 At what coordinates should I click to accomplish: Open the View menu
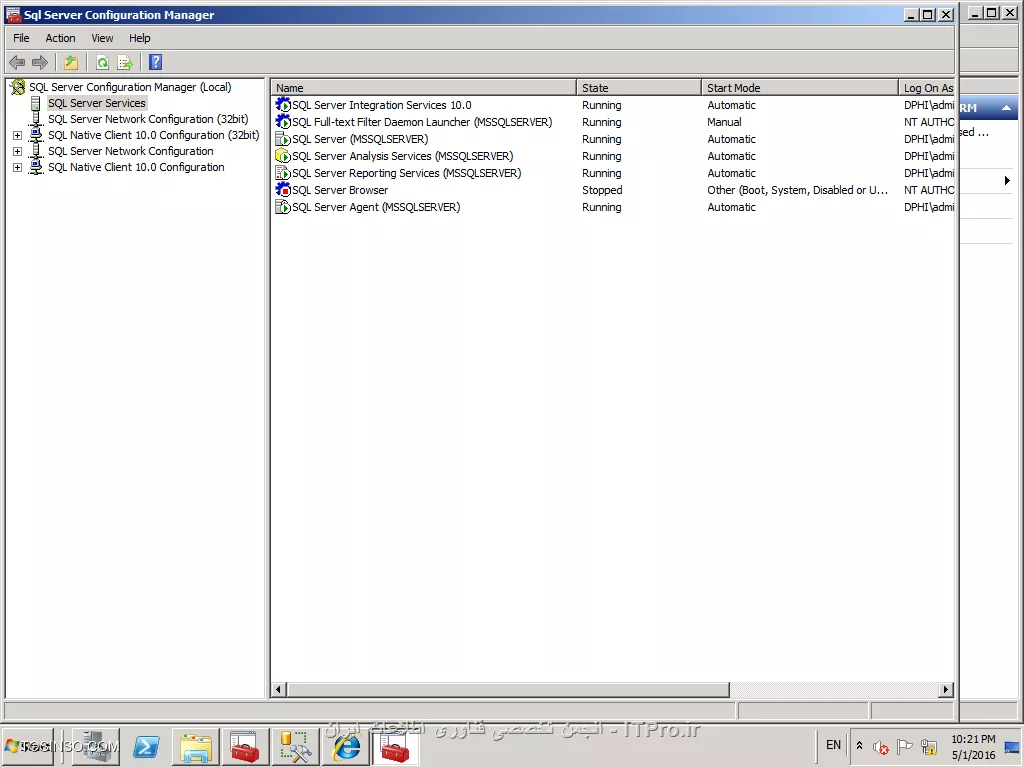click(102, 38)
